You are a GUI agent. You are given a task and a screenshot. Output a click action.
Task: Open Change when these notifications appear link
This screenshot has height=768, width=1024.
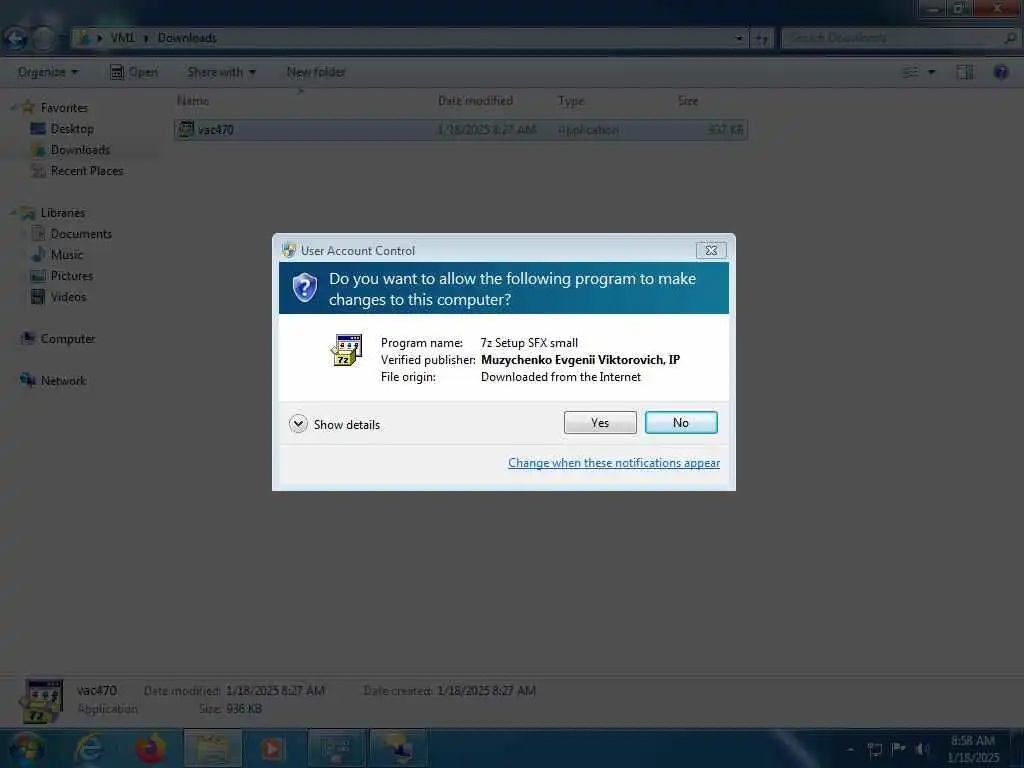pyautogui.click(x=613, y=463)
